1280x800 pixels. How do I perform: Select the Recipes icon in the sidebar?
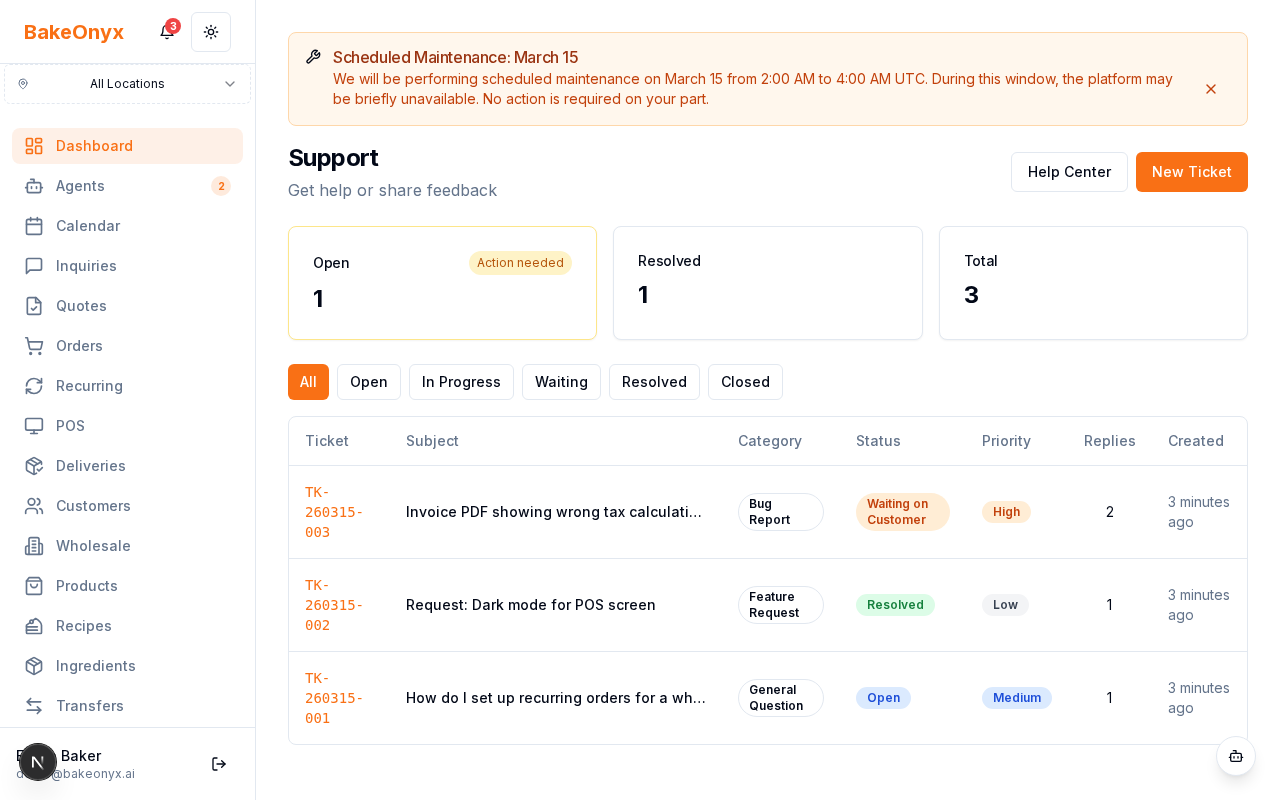(x=33, y=626)
